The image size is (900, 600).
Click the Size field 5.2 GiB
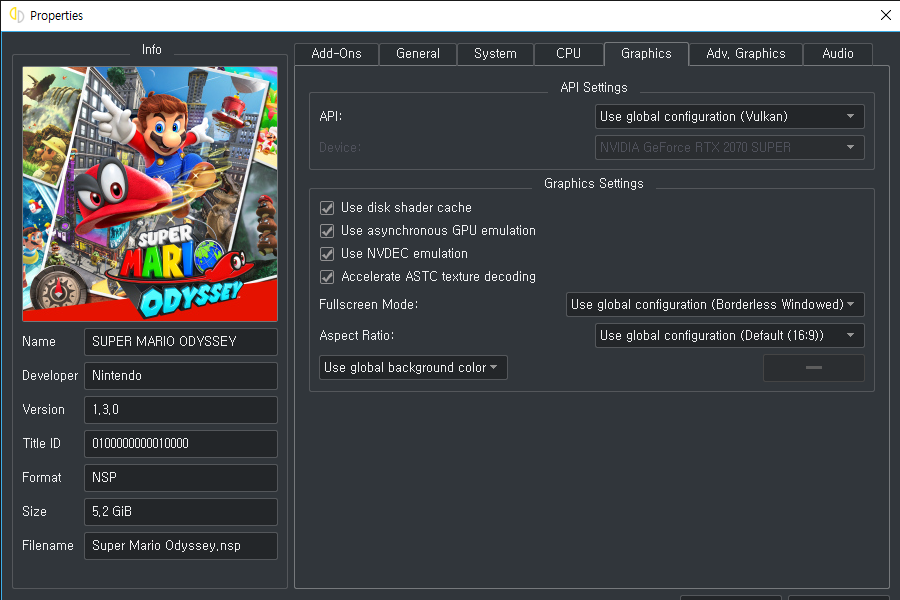pos(181,512)
